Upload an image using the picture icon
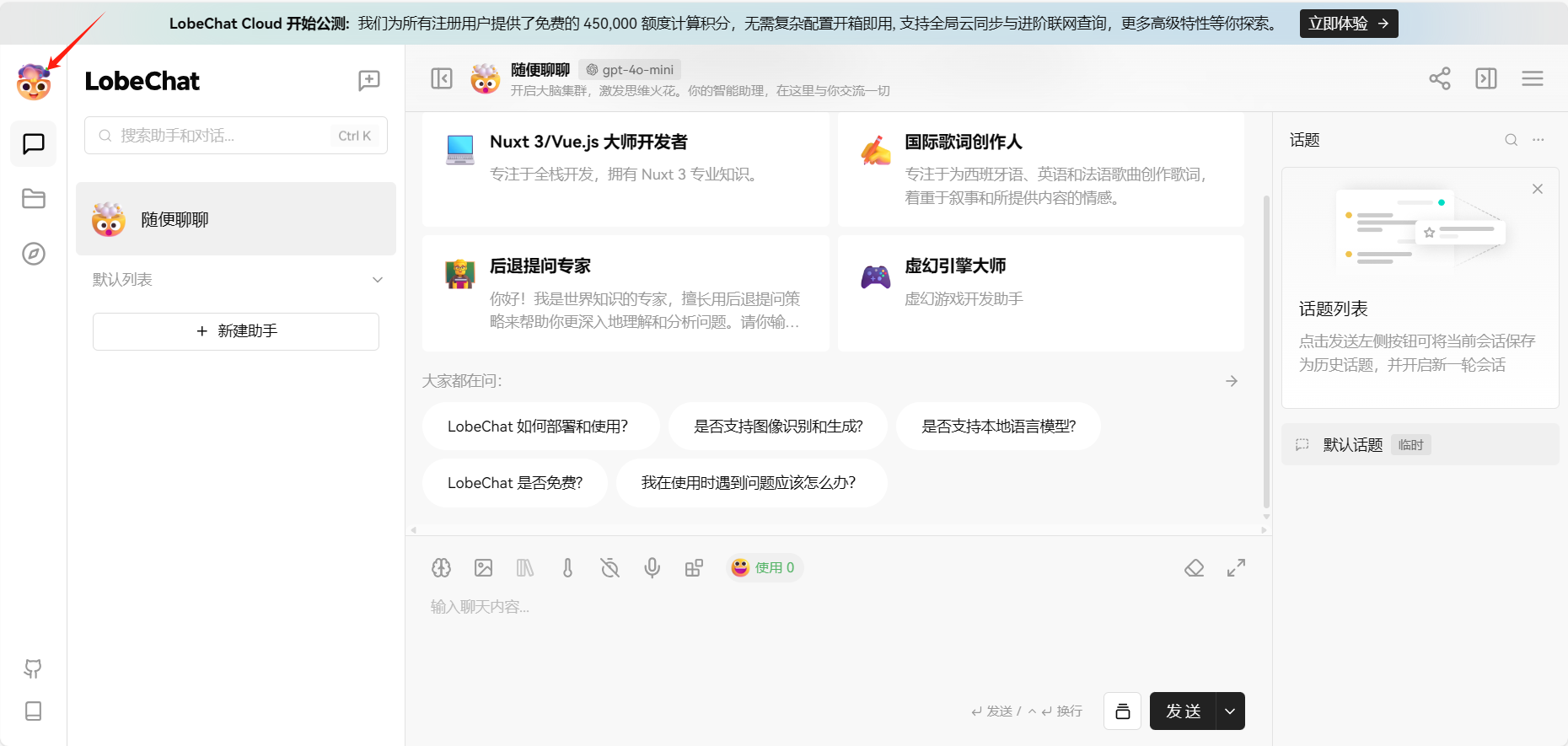The height and width of the screenshot is (746, 1568). 484,568
